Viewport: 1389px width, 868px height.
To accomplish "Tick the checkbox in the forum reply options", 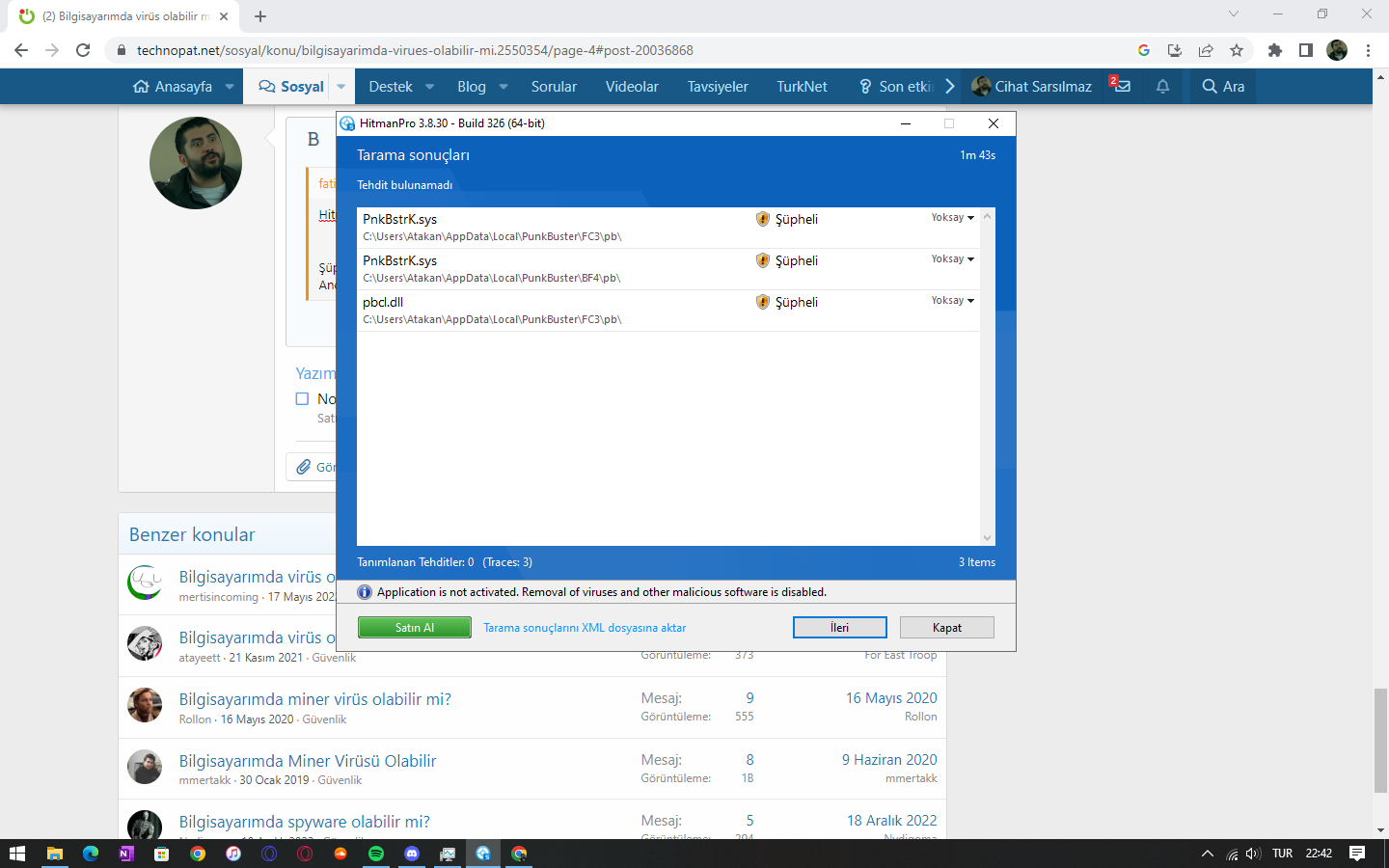I will 302,398.
